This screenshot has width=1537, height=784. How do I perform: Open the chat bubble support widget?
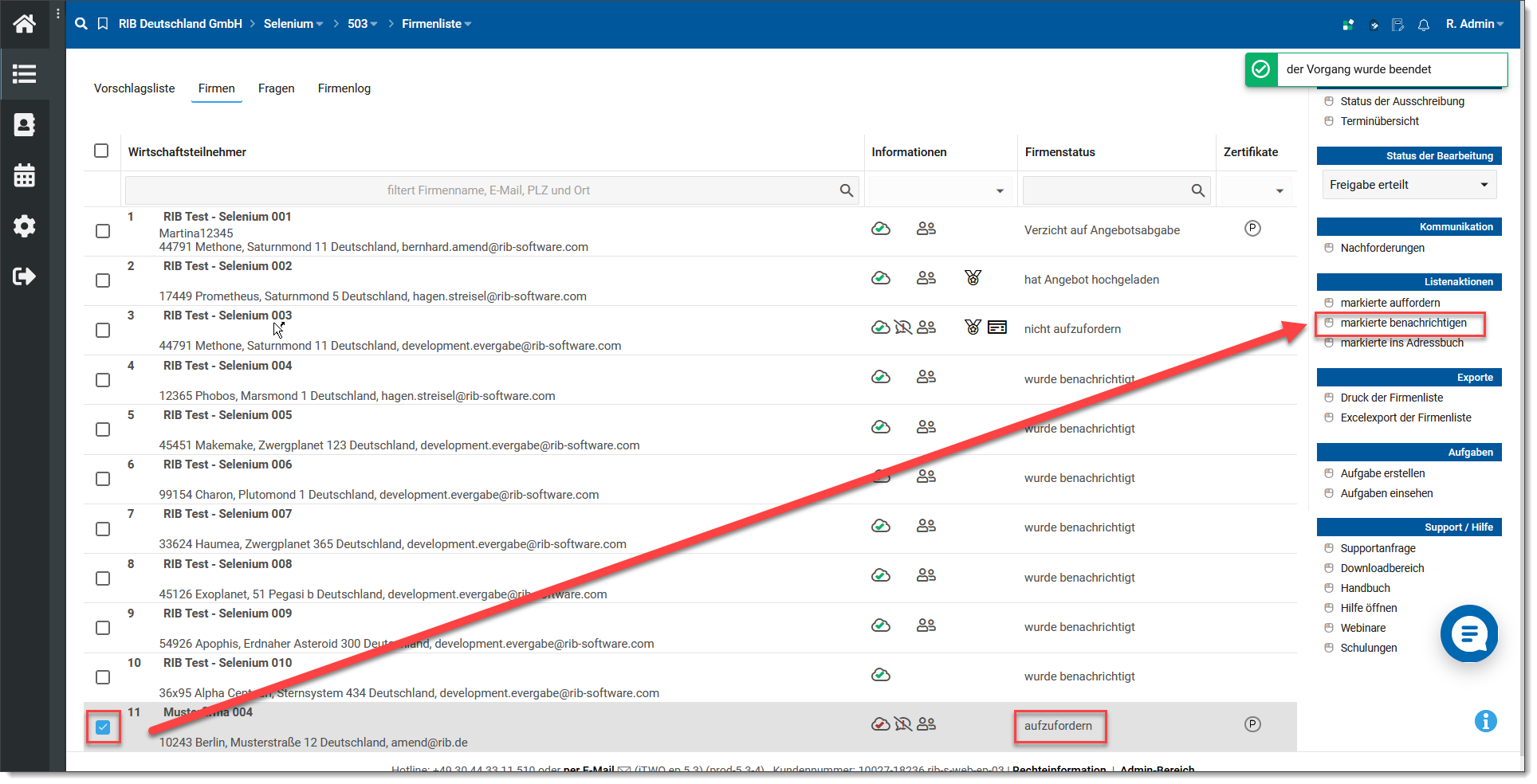(x=1469, y=633)
